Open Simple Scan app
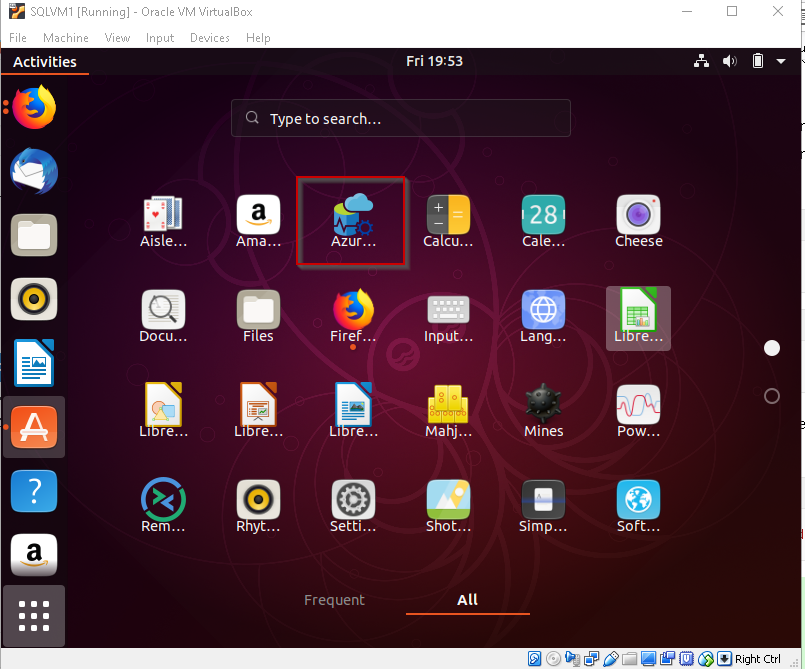 pyautogui.click(x=543, y=507)
